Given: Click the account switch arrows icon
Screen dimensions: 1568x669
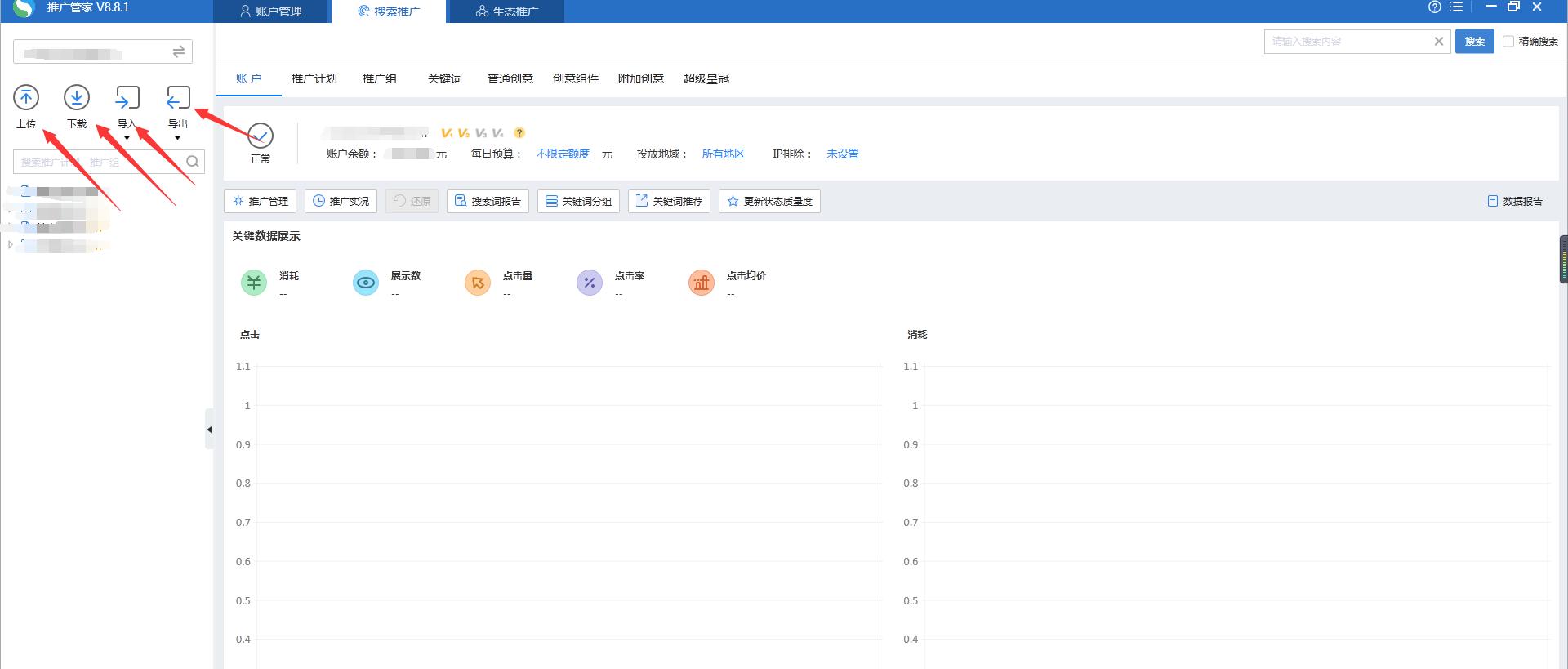Looking at the screenshot, I should (179, 52).
